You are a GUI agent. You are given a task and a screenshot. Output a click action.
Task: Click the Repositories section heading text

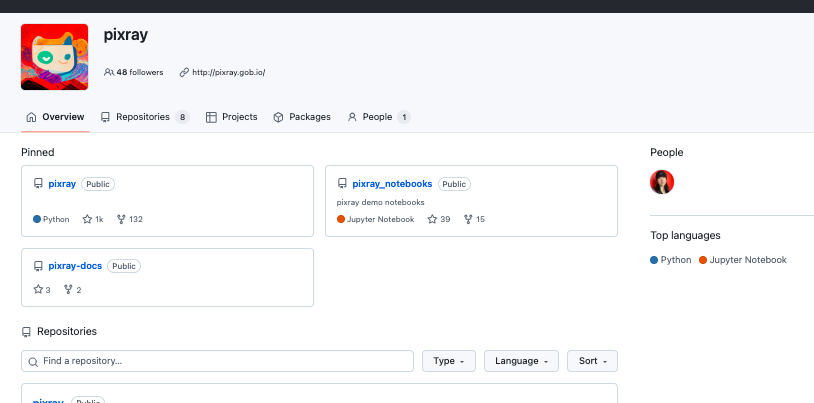click(x=67, y=331)
